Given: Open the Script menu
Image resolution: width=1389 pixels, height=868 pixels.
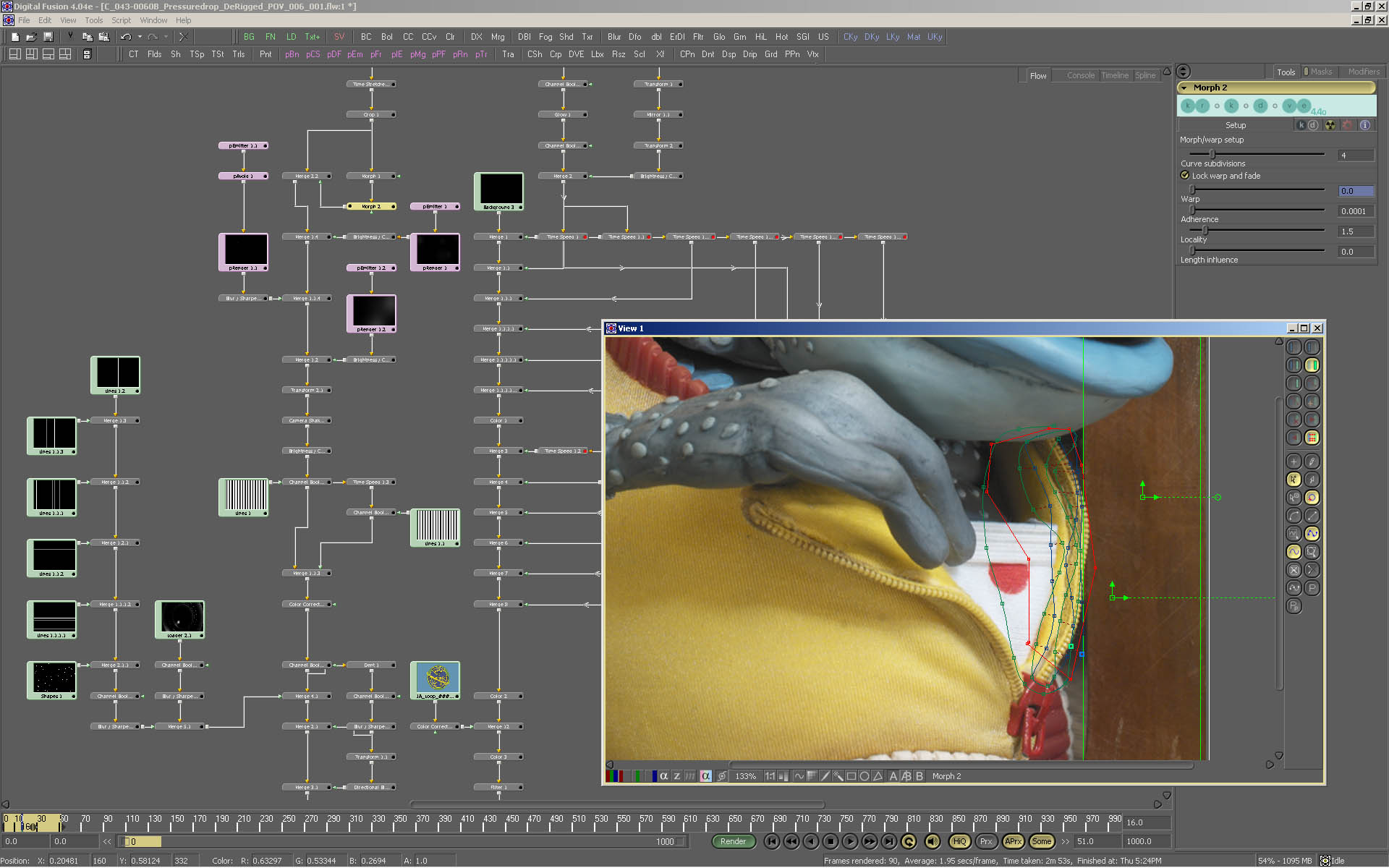Looking at the screenshot, I should 121,20.
